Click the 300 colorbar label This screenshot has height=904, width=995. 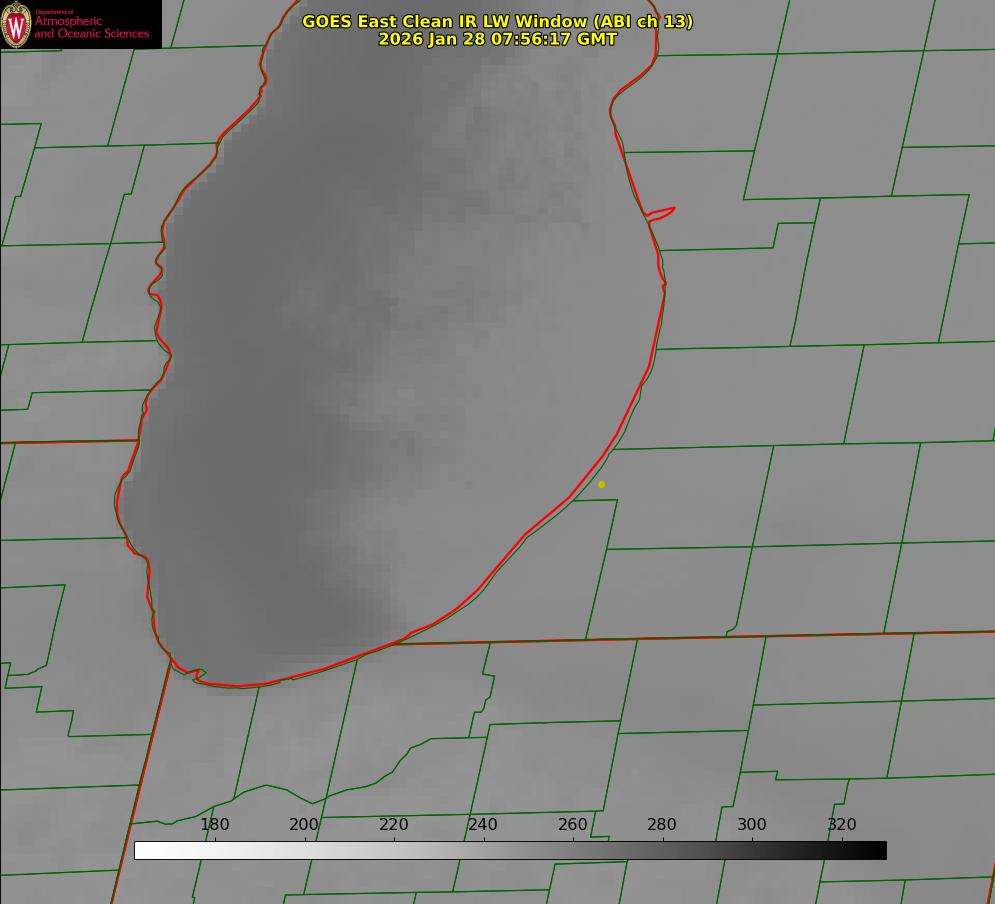tap(752, 824)
